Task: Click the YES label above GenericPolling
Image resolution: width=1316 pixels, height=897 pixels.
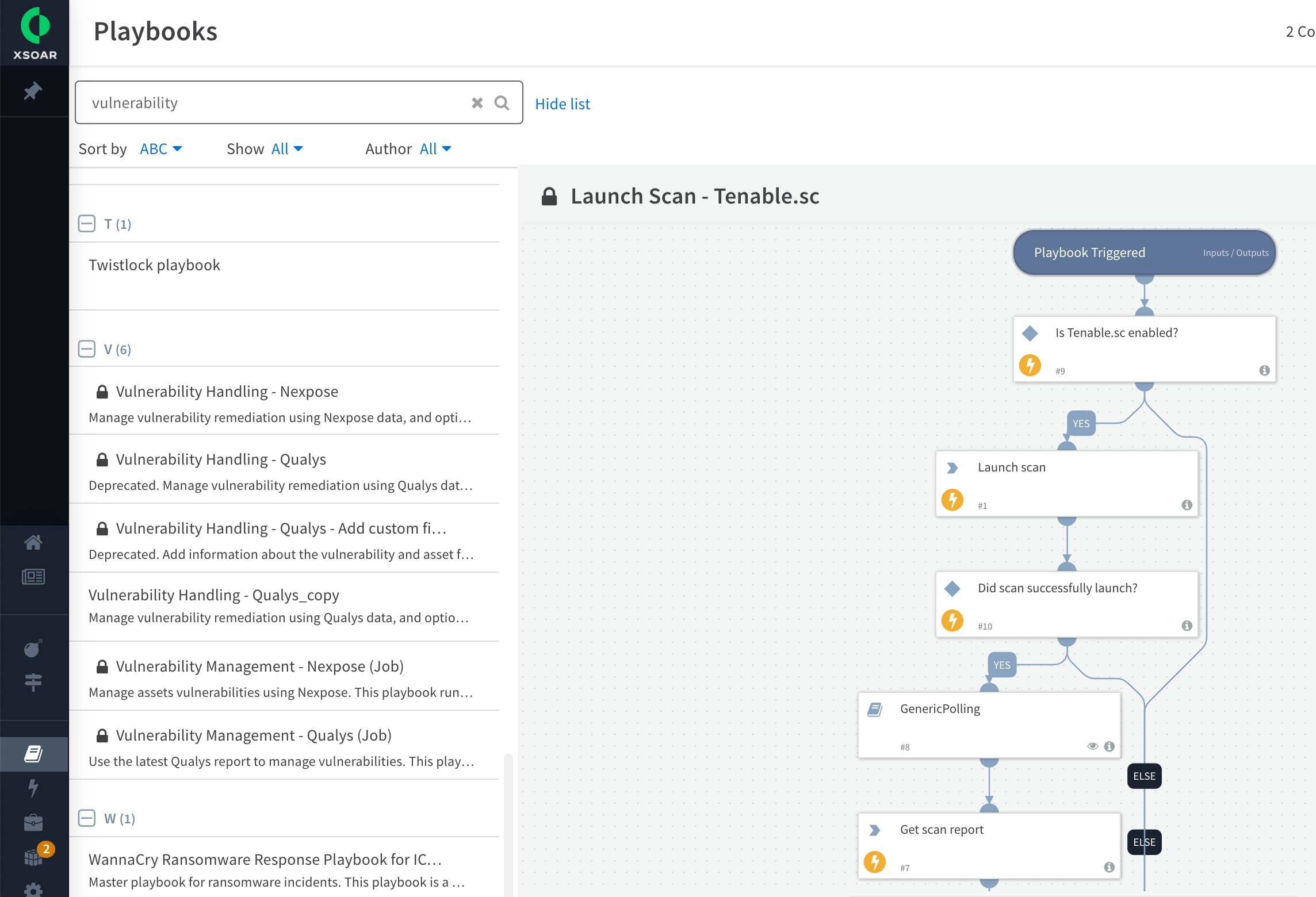Action: pyautogui.click(x=1001, y=665)
